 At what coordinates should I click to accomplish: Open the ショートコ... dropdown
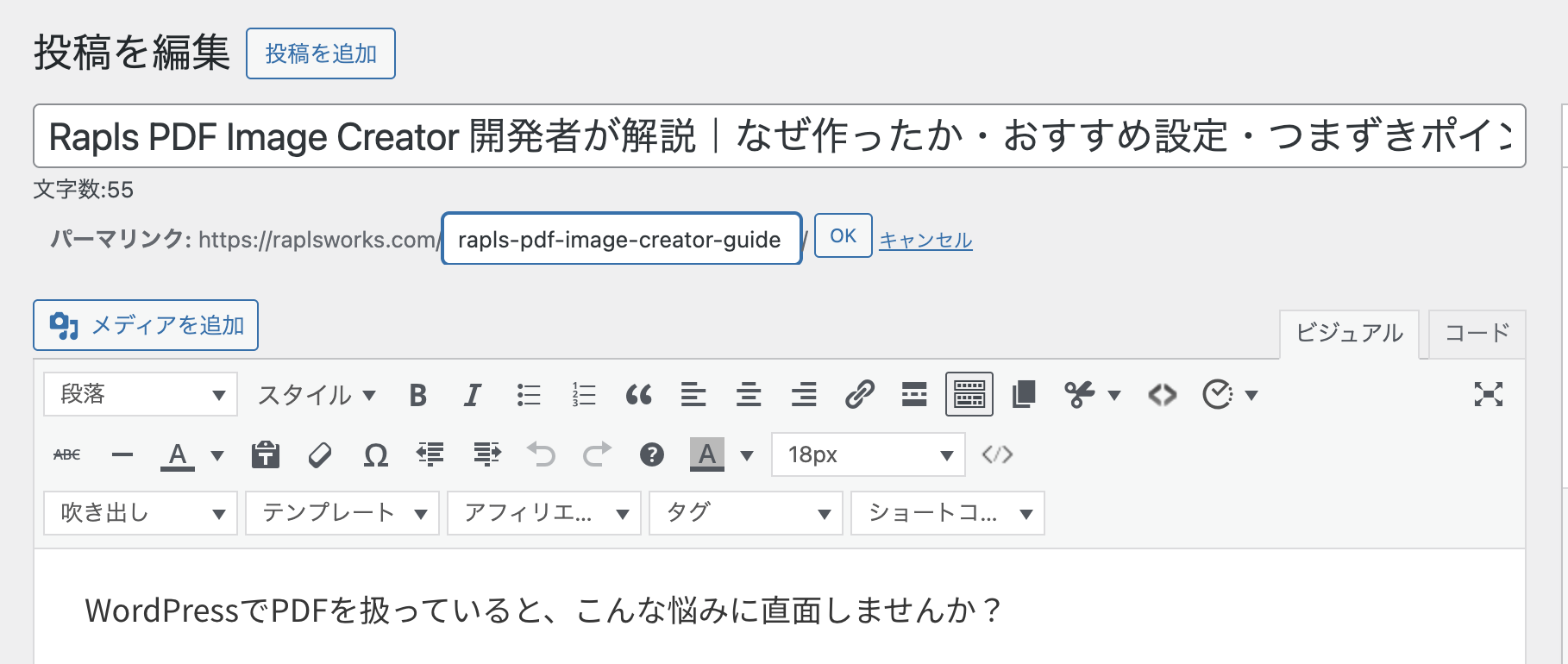(948, 513)
